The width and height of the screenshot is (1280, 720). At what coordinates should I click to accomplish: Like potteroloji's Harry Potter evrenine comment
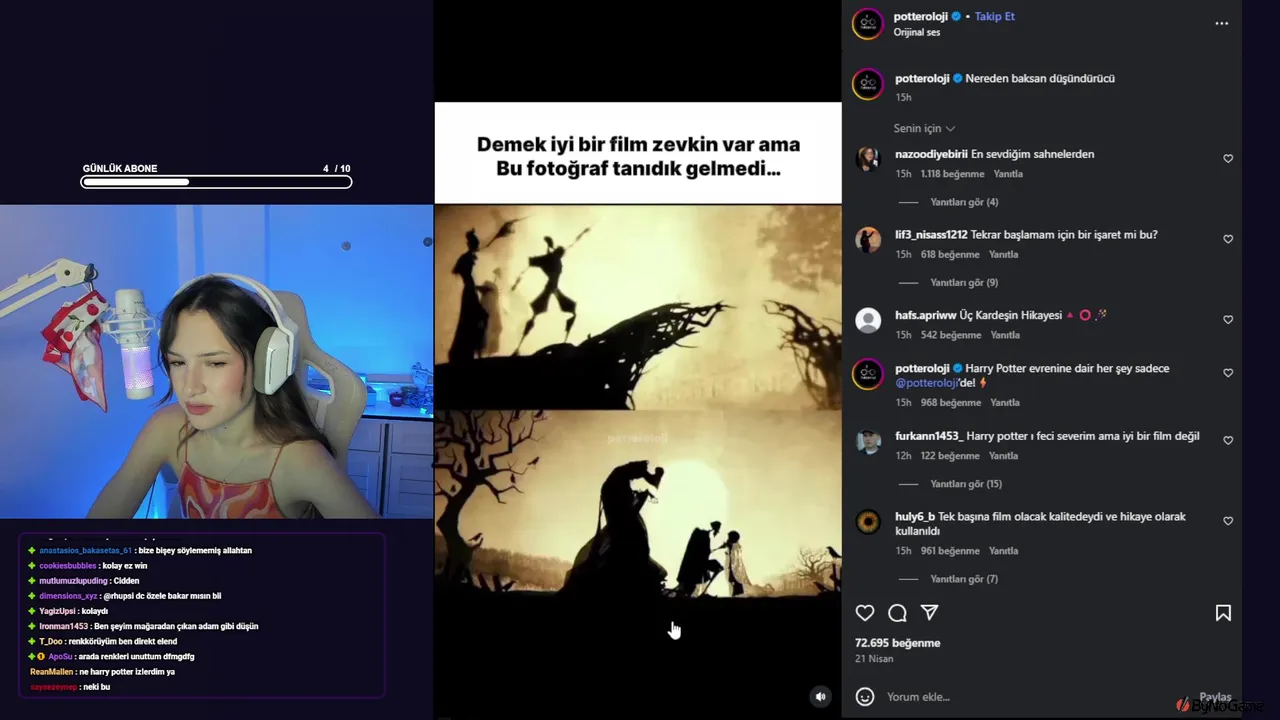point(1228,373)
